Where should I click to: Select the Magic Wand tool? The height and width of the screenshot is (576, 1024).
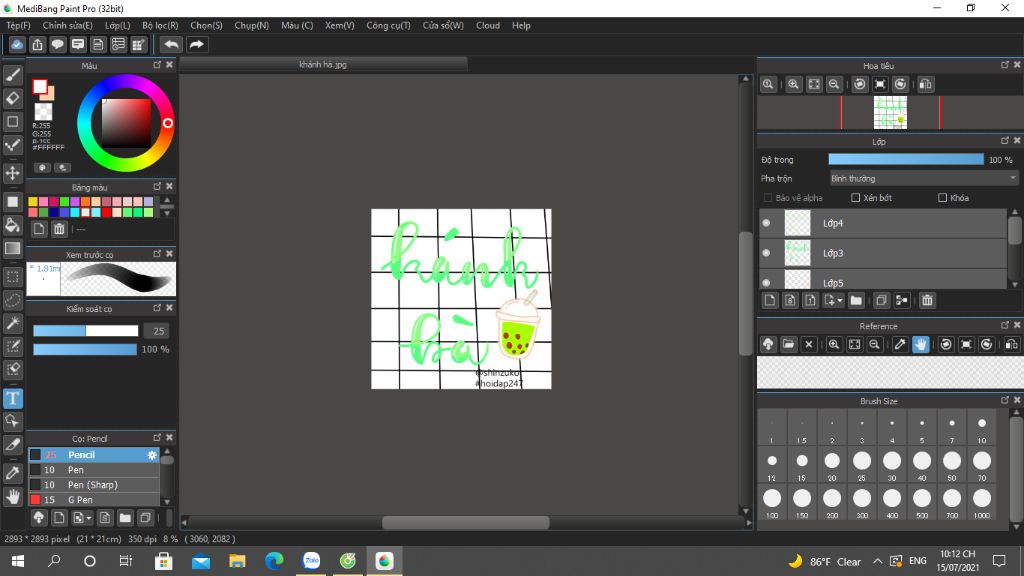click(12, 323)
